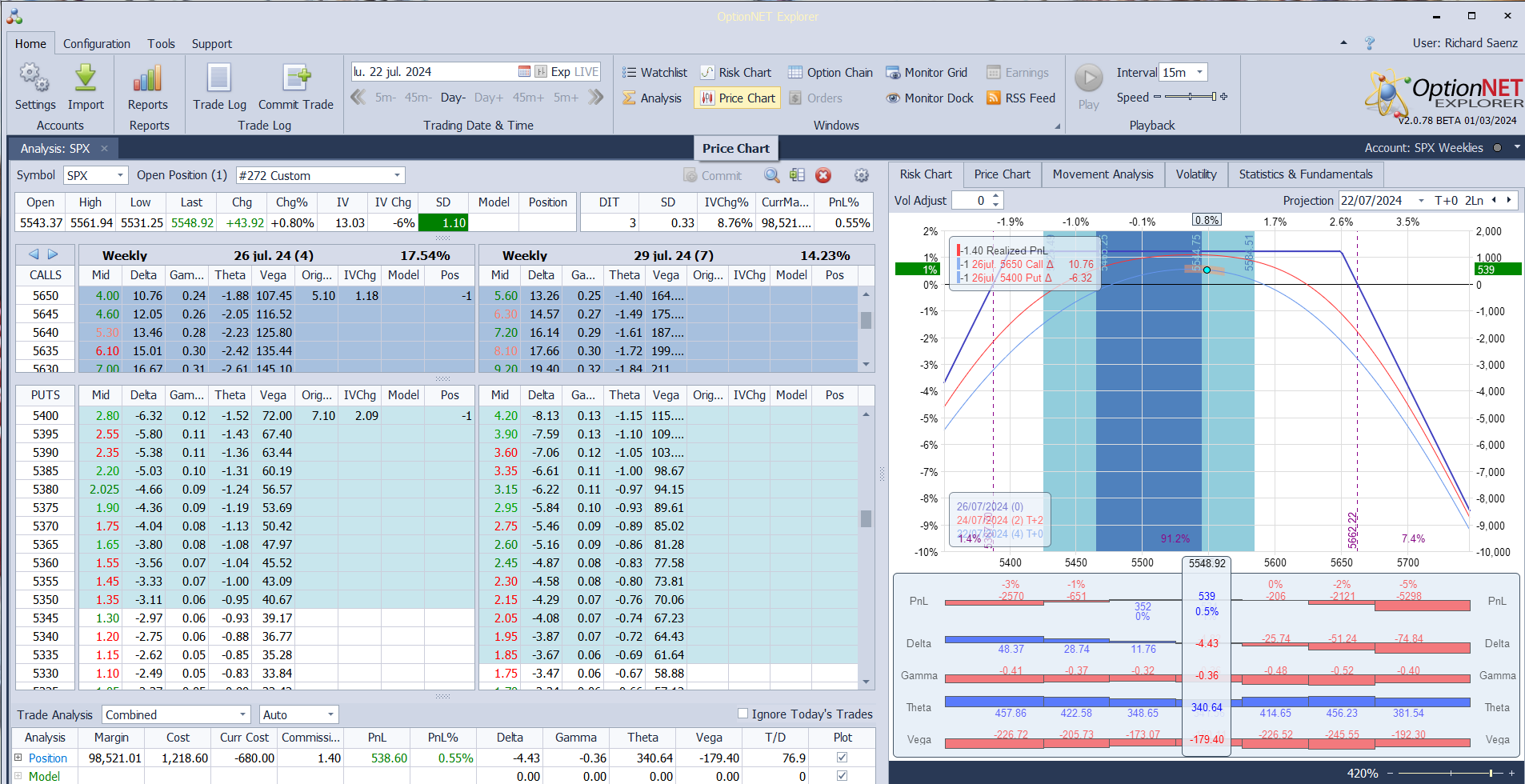Open the Option Chain window
Screen dimensions: 1525x784
831,73
